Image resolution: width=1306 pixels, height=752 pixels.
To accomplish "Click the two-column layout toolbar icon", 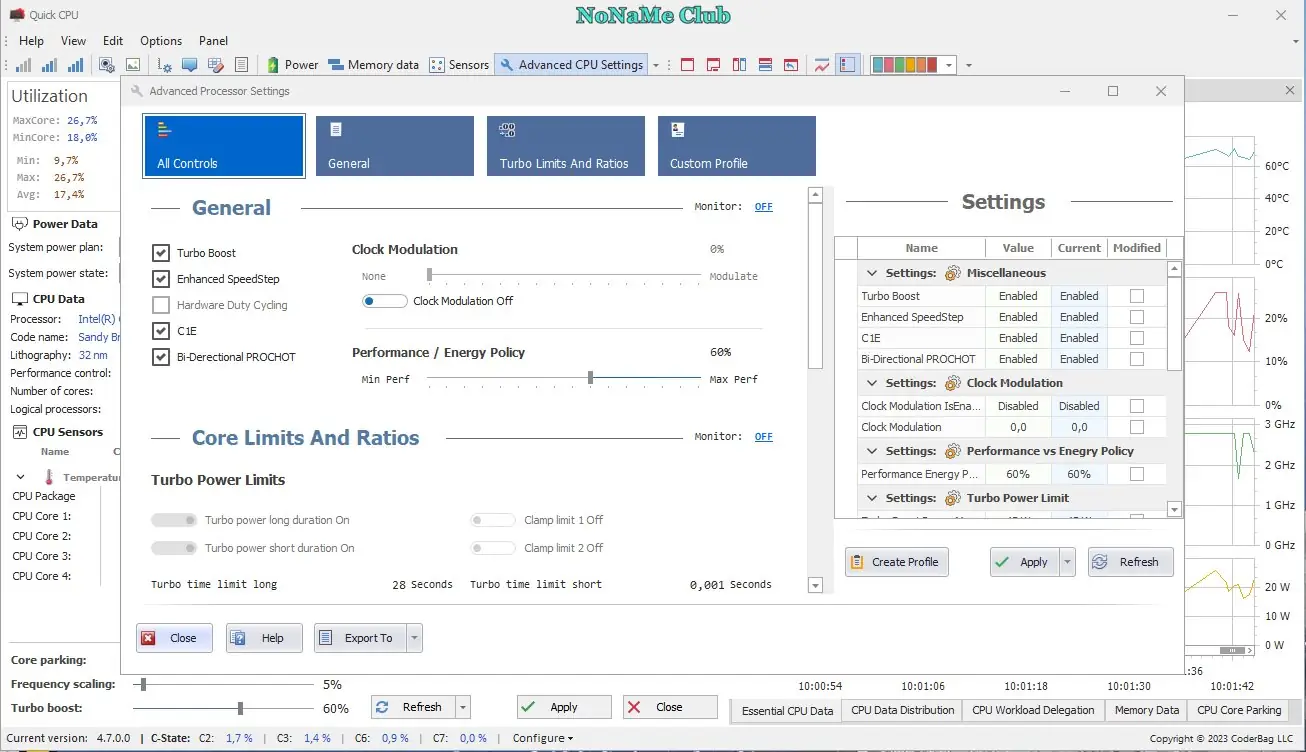I will coord(739,65).
